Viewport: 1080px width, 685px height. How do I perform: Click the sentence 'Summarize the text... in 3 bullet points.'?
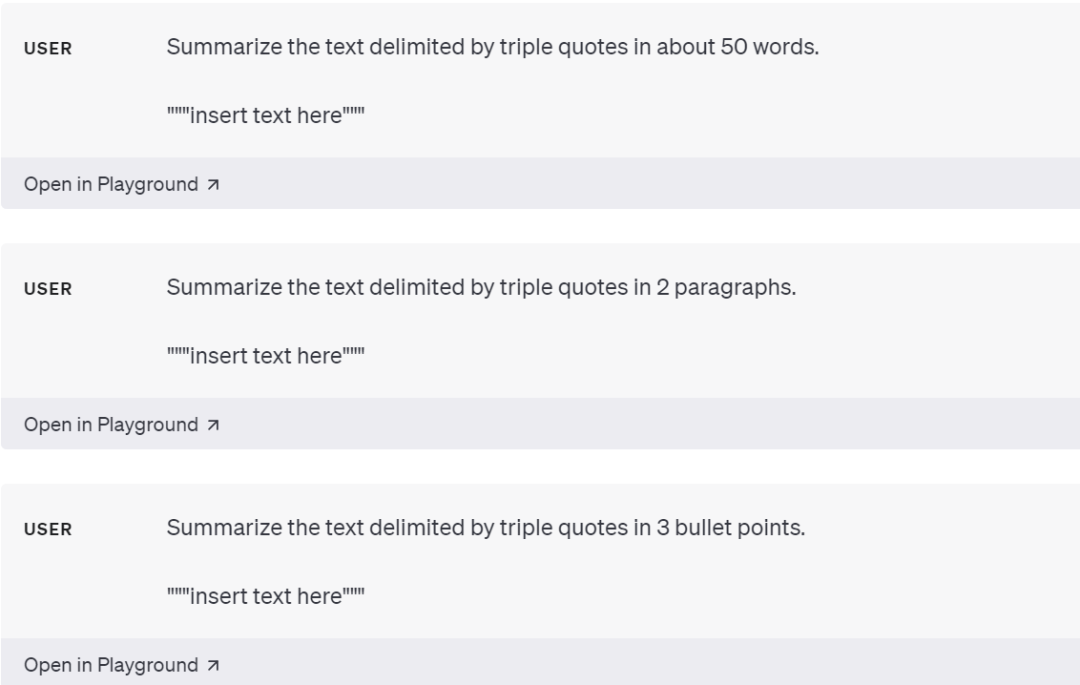coord(486,527)
